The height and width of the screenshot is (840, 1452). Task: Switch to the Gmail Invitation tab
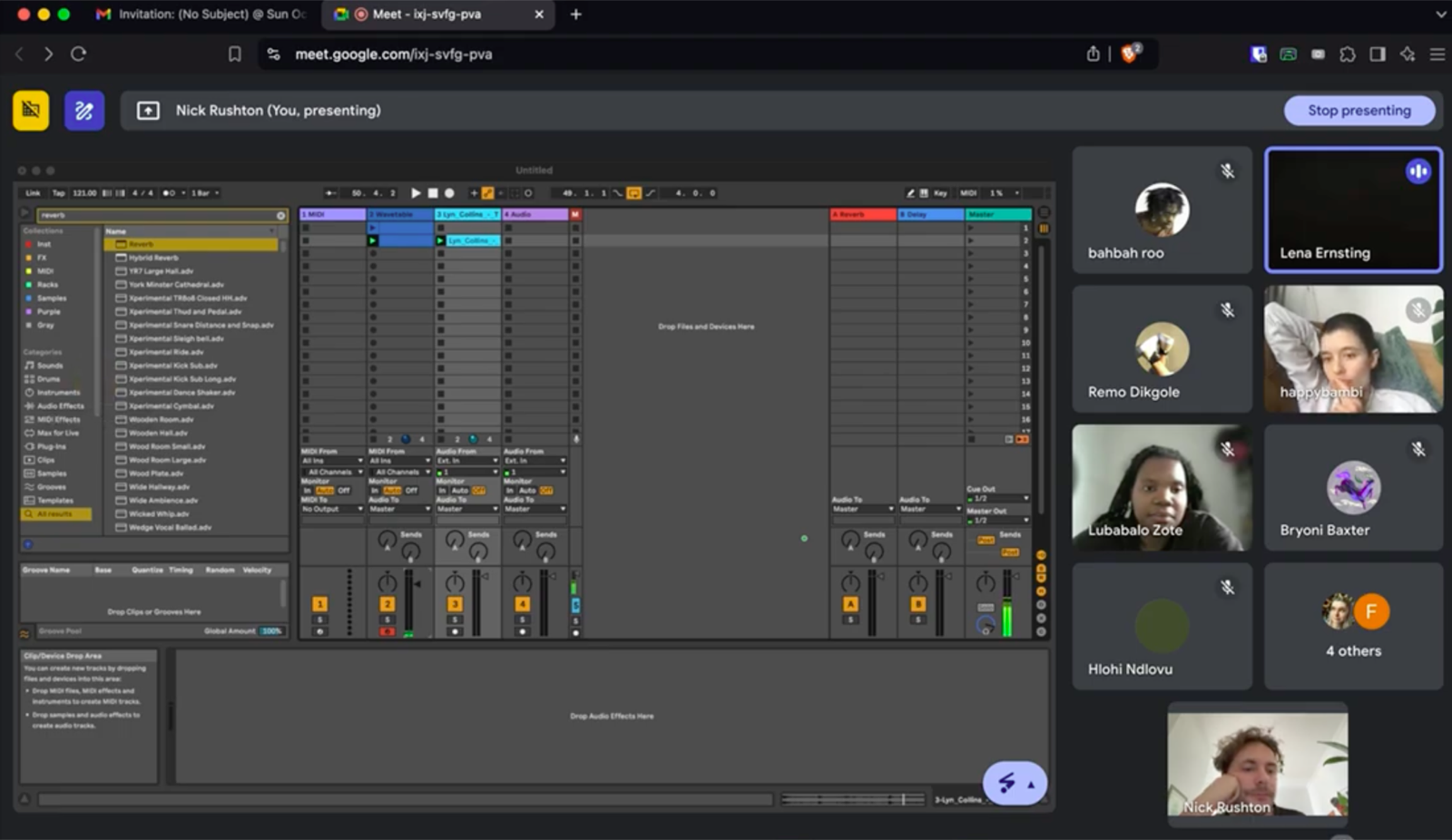[x=201, y=15]
